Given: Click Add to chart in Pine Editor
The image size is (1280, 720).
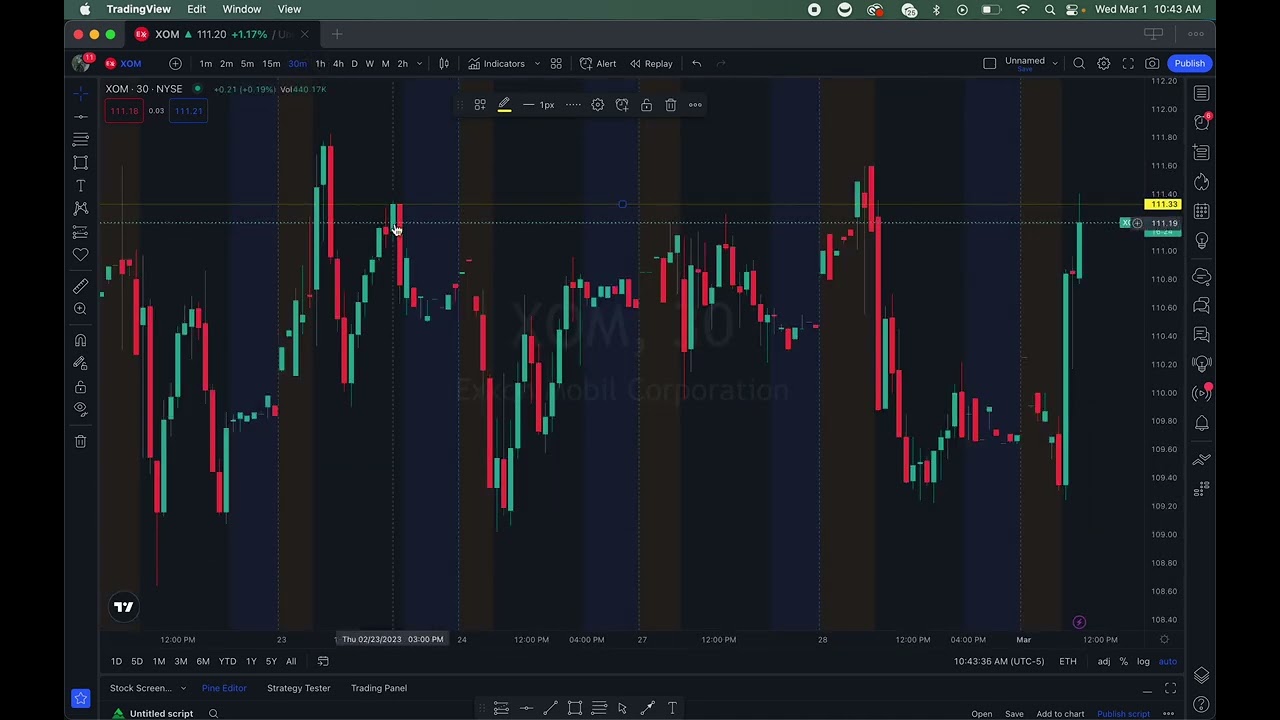Looking at the screenshot, I should coord(1060,714).
